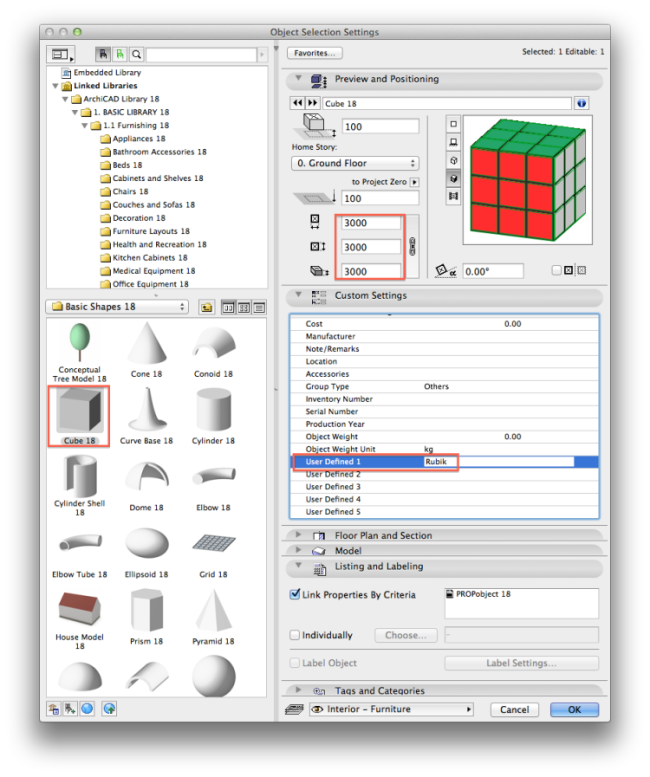Expand the Model panel

tap(298, 550)
